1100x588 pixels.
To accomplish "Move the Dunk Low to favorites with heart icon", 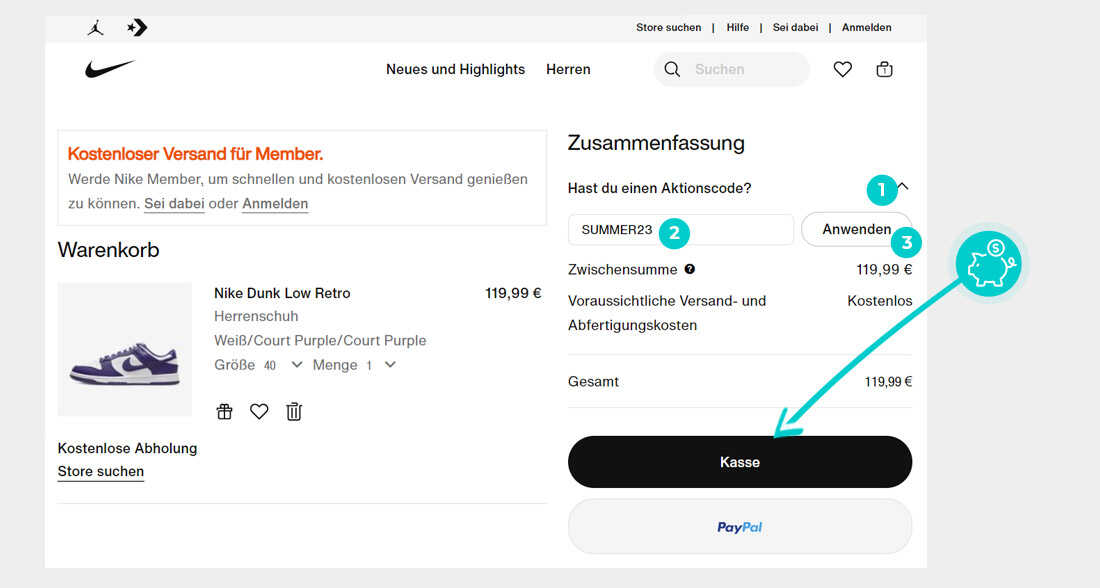I will 259,412.
